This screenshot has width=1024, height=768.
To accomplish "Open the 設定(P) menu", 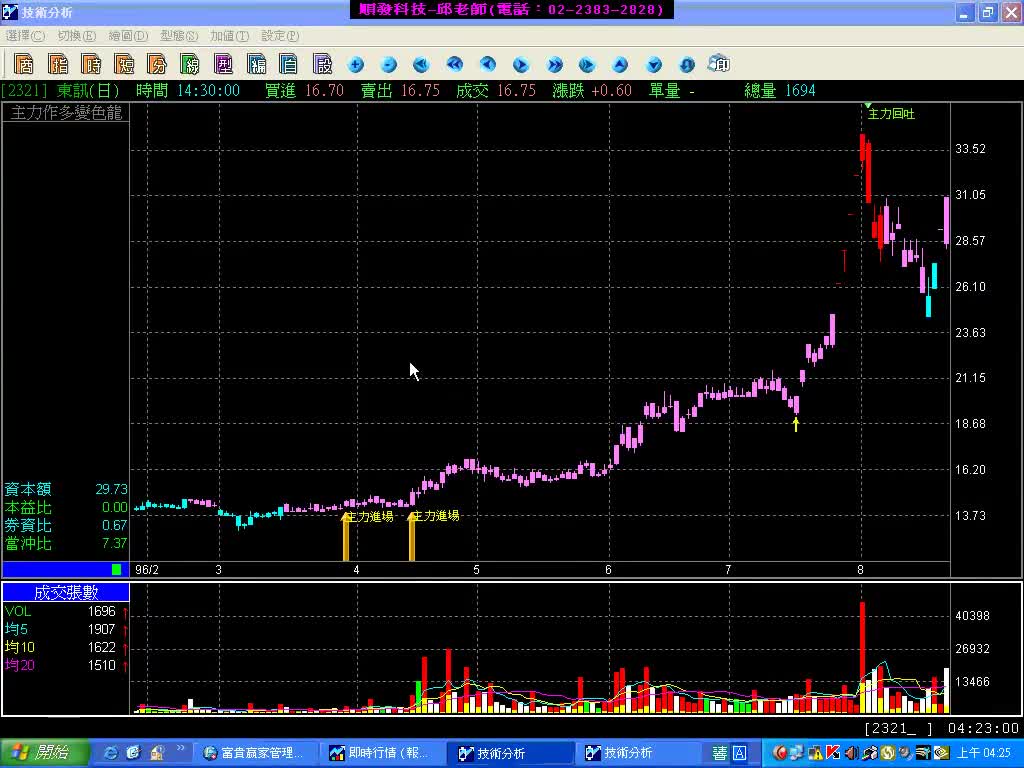I will click(x=280, y=36).
